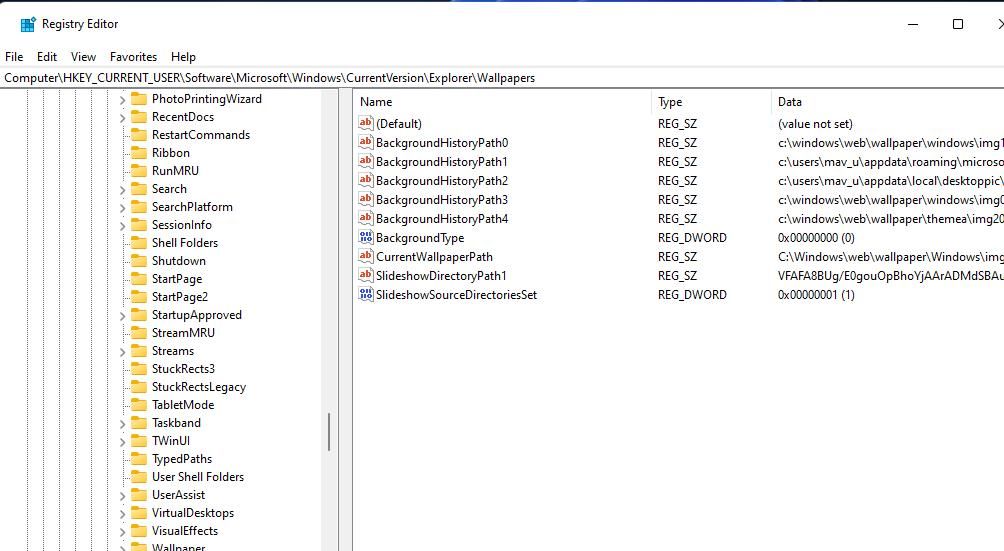Click the (Default) string value icon
The image size is (1004, 551).
(366, 123)
